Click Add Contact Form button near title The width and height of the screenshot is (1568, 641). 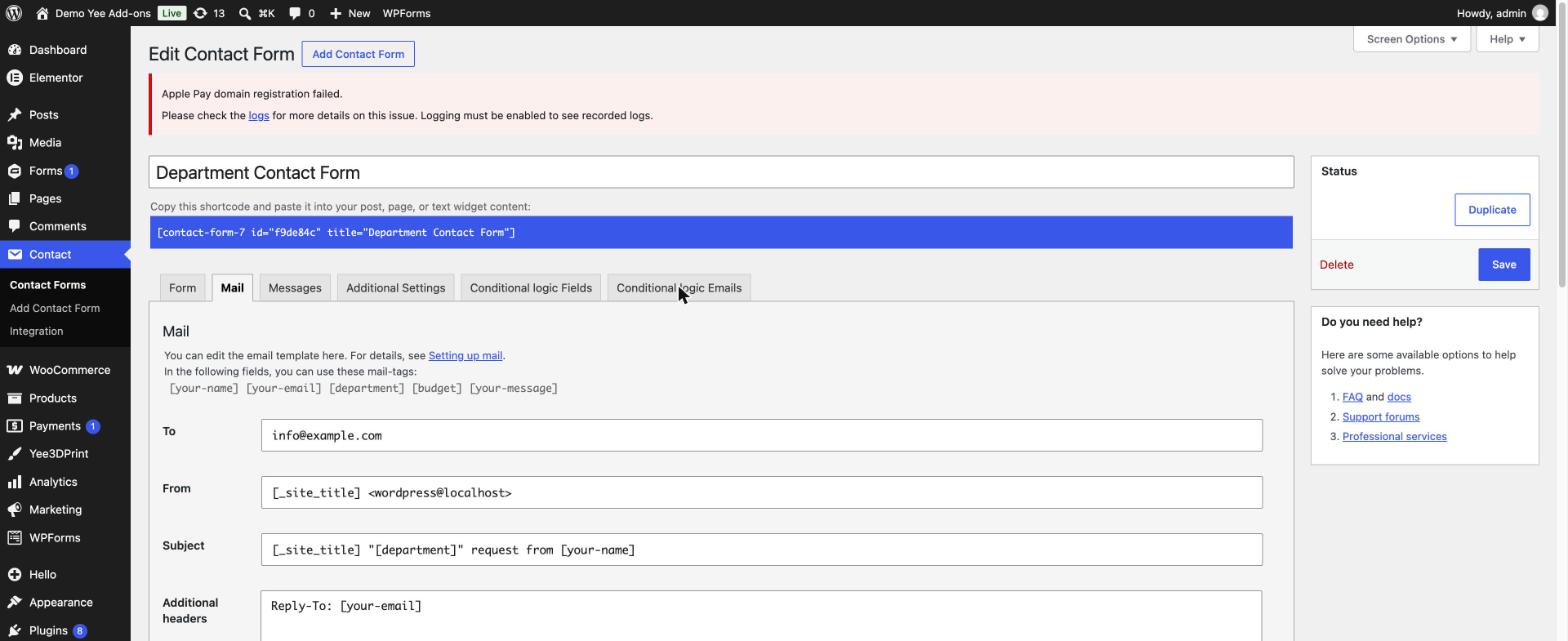coord(358,54)
